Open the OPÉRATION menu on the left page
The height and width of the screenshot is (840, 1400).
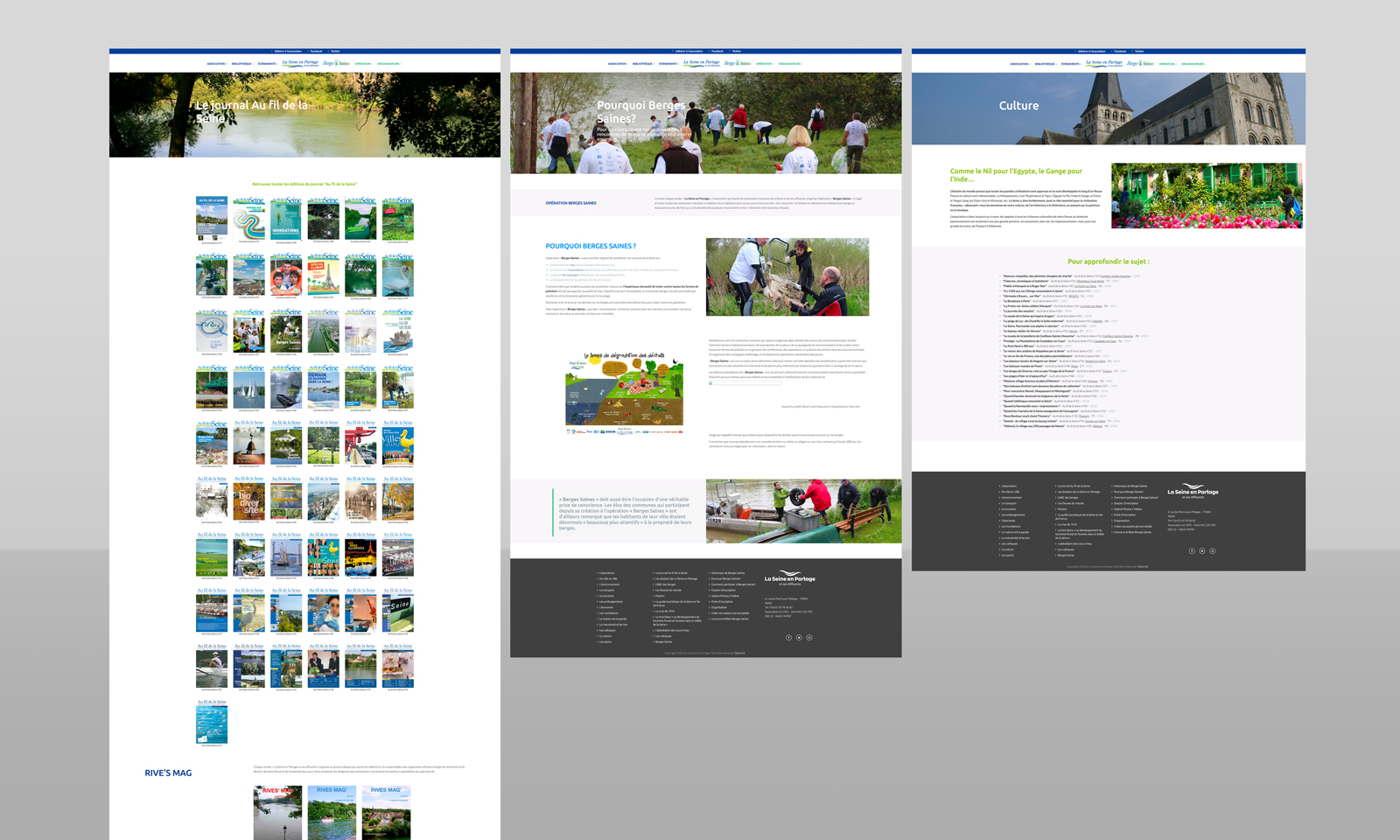pos(363,64)
